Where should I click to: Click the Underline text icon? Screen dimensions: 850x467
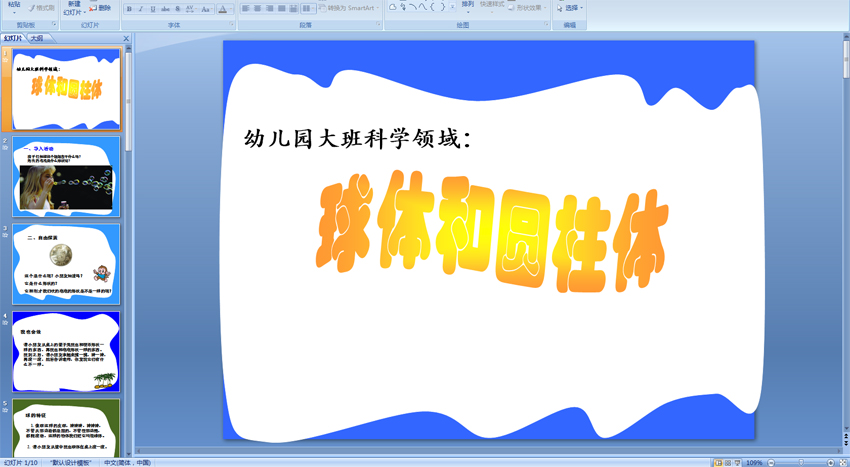(153, 9)
